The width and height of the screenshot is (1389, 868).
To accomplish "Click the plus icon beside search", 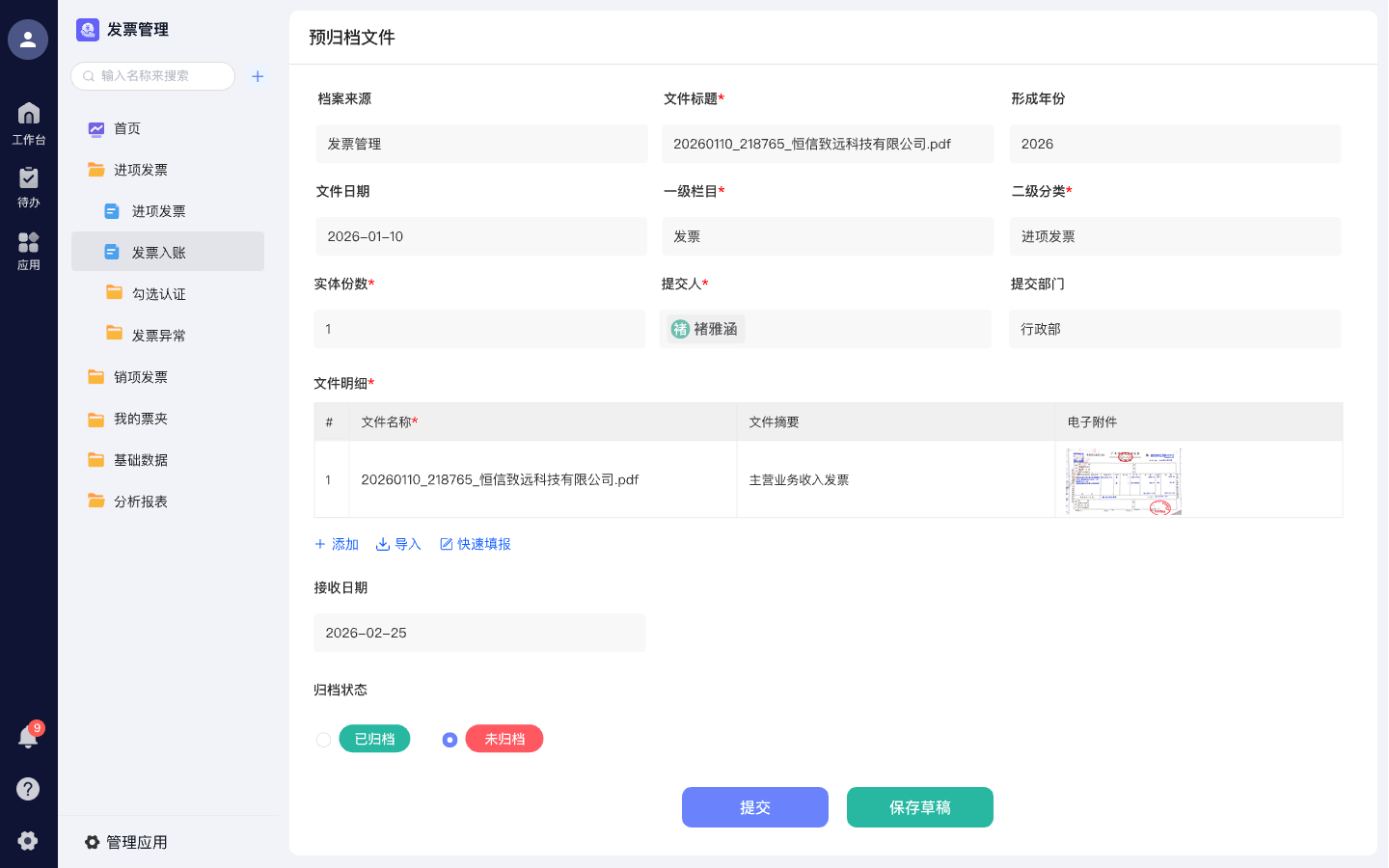I will pos(258,76).
